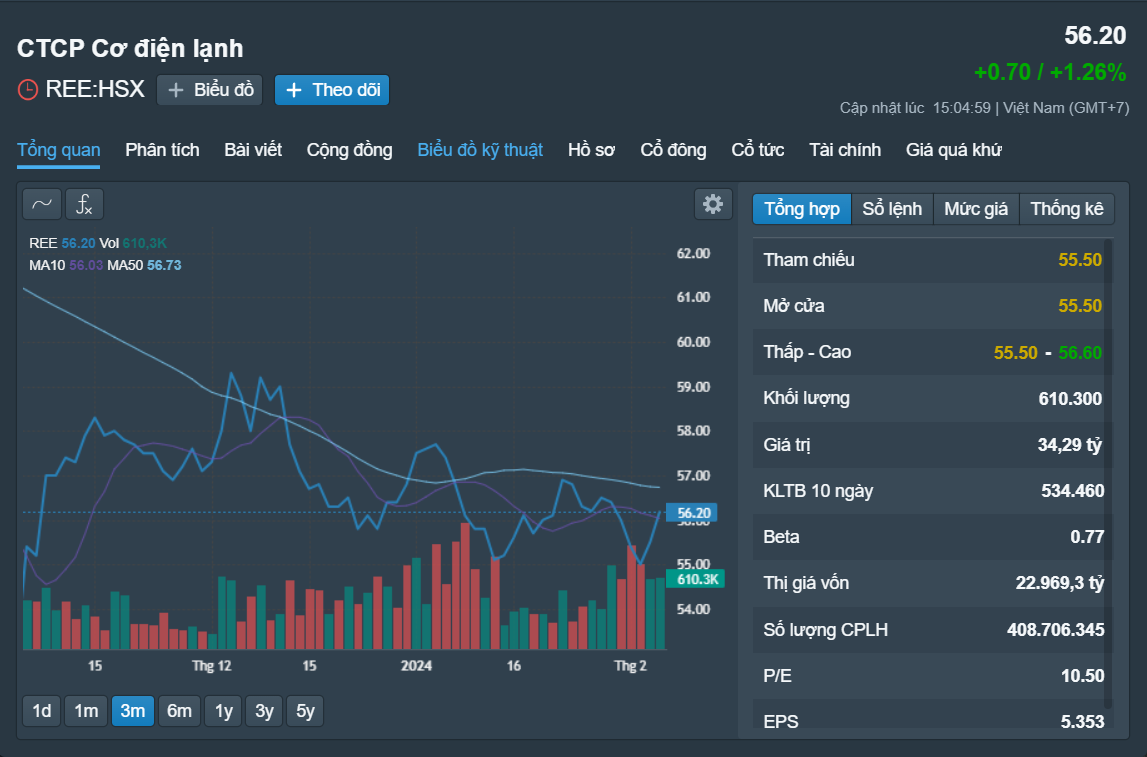The image size is (1147, 757).
Task: Click the Giá trị 34,29 tỷ value
Action: pyautogui.click(x=1069, y=445)
